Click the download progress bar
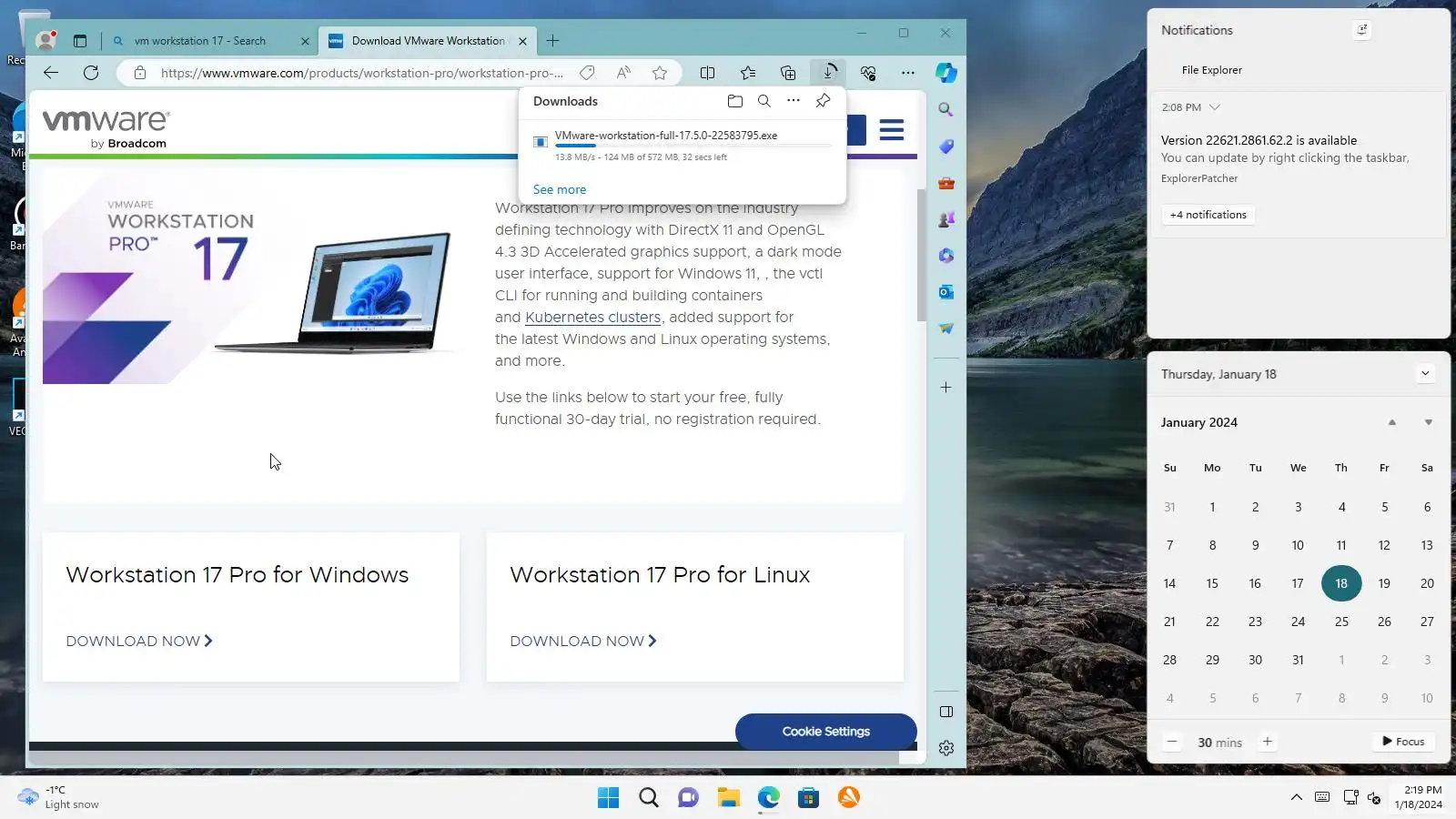The height and width of the screenshot is (819, 1456). [x=693, y=146]
